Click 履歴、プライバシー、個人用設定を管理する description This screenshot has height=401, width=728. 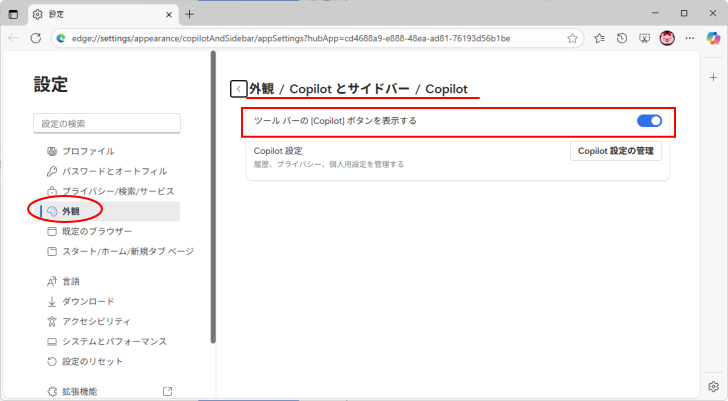[x=329, y=164]
